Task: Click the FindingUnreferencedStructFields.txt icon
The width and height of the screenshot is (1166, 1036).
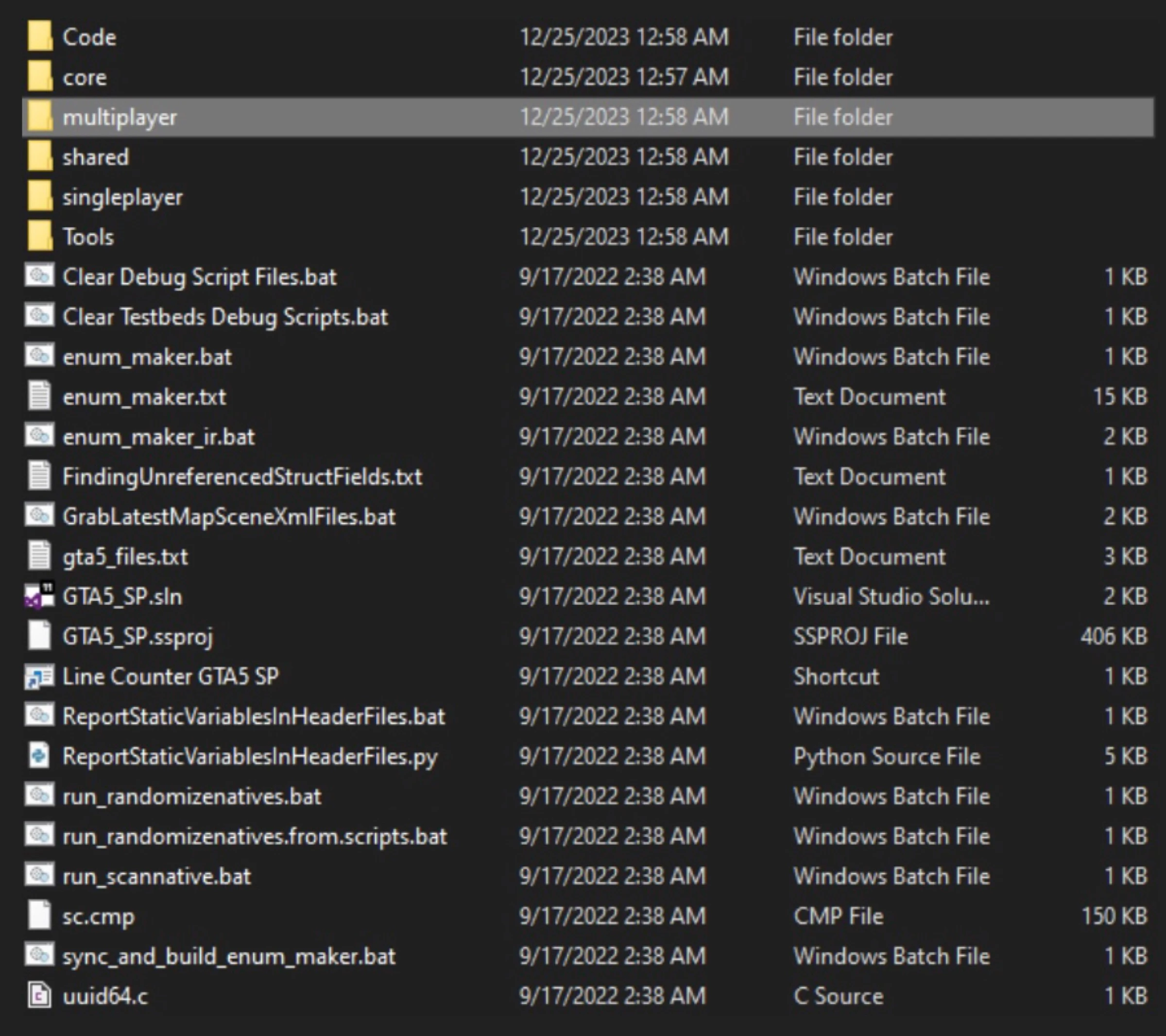Action: [39, 476]
